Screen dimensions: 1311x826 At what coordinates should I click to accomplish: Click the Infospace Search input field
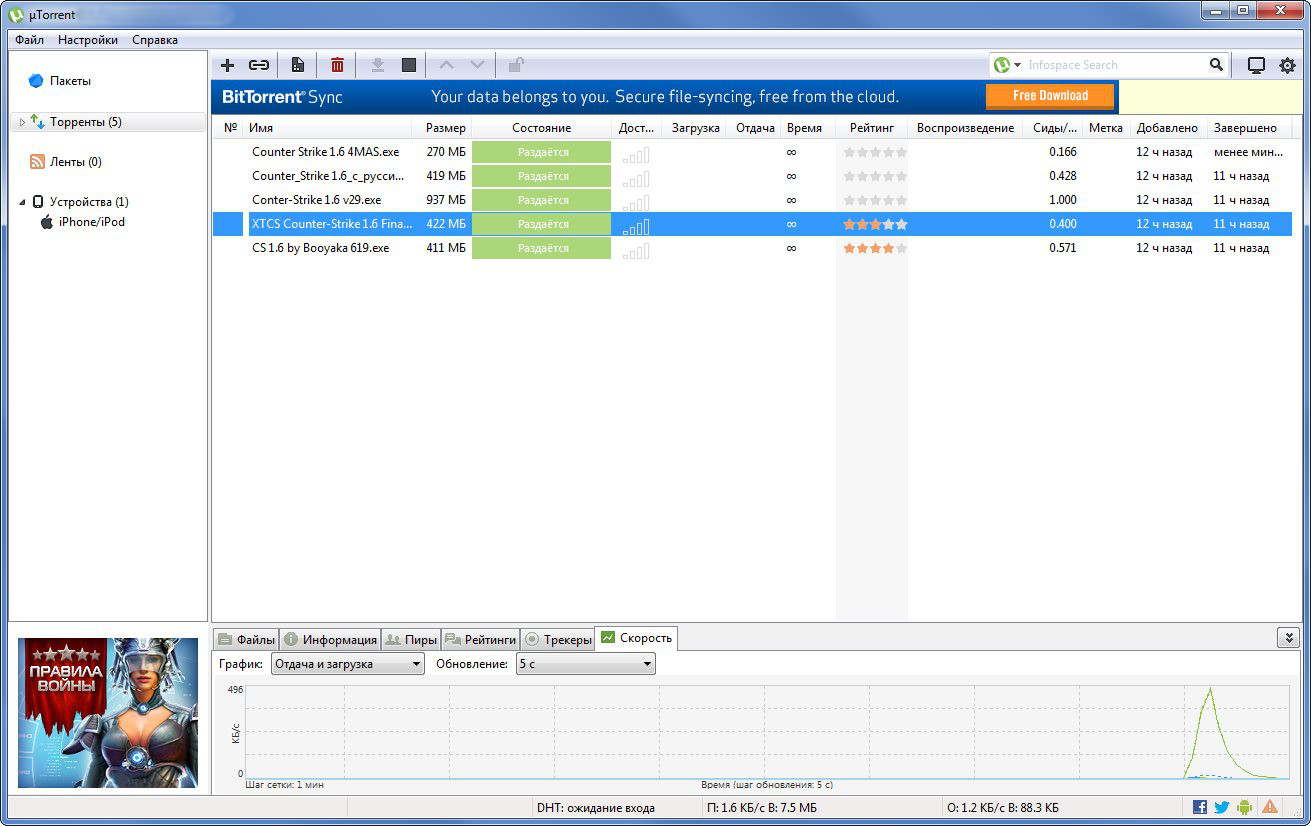[x=1114, y=65]
